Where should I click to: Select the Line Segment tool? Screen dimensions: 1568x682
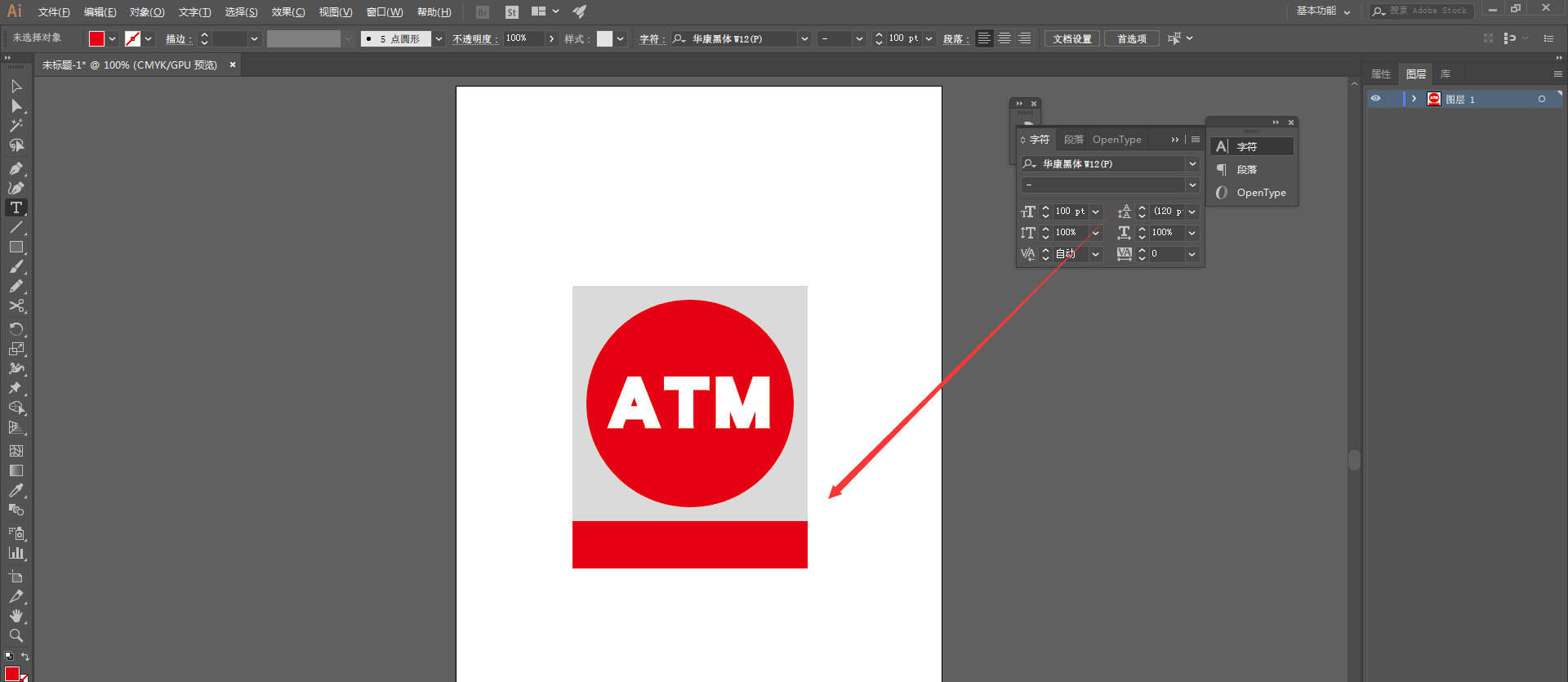click(x=16, y=227)
